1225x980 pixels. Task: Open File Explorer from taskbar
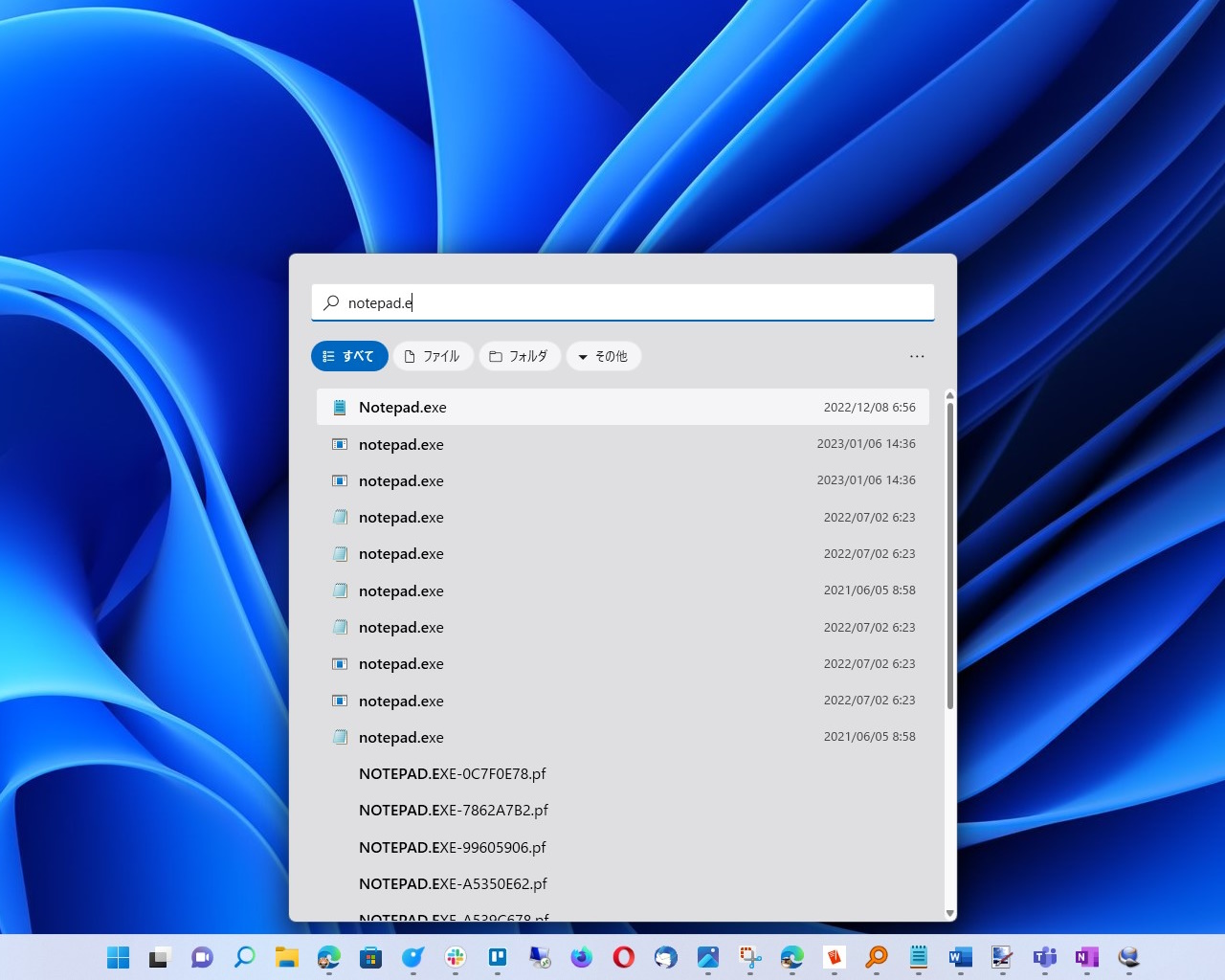point(286,957)
